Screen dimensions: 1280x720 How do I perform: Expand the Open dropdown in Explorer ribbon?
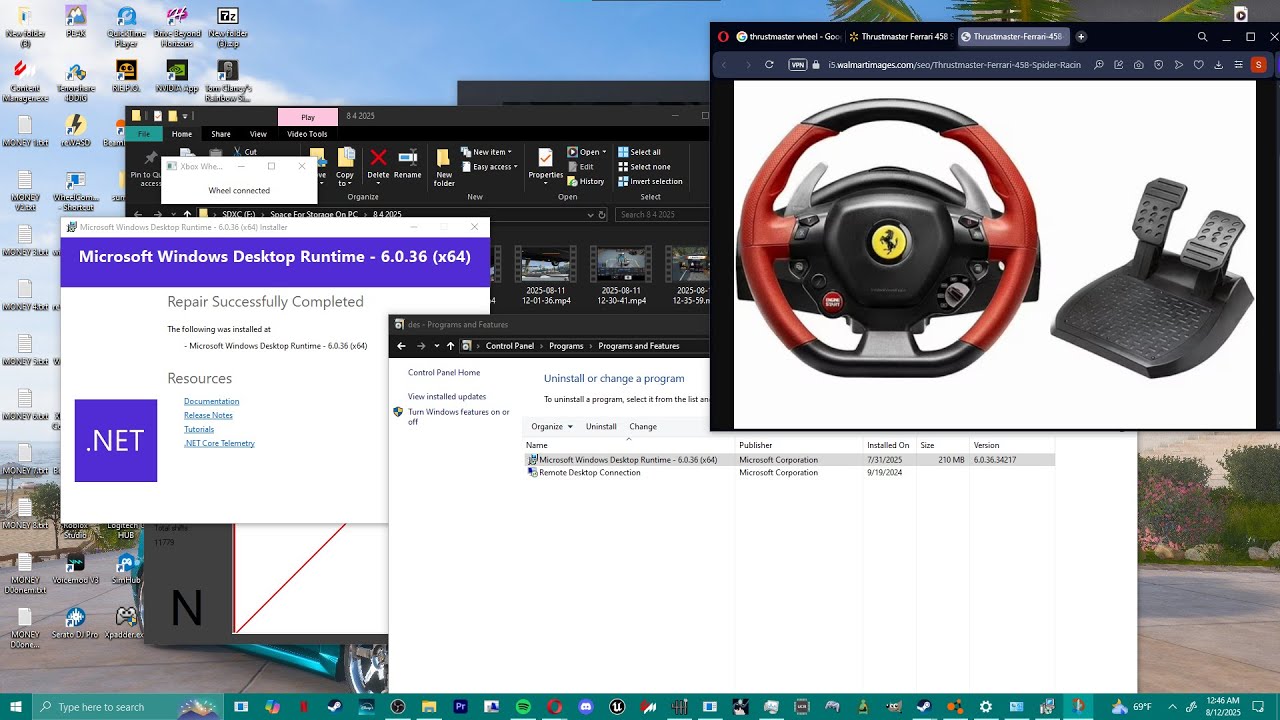587,152
